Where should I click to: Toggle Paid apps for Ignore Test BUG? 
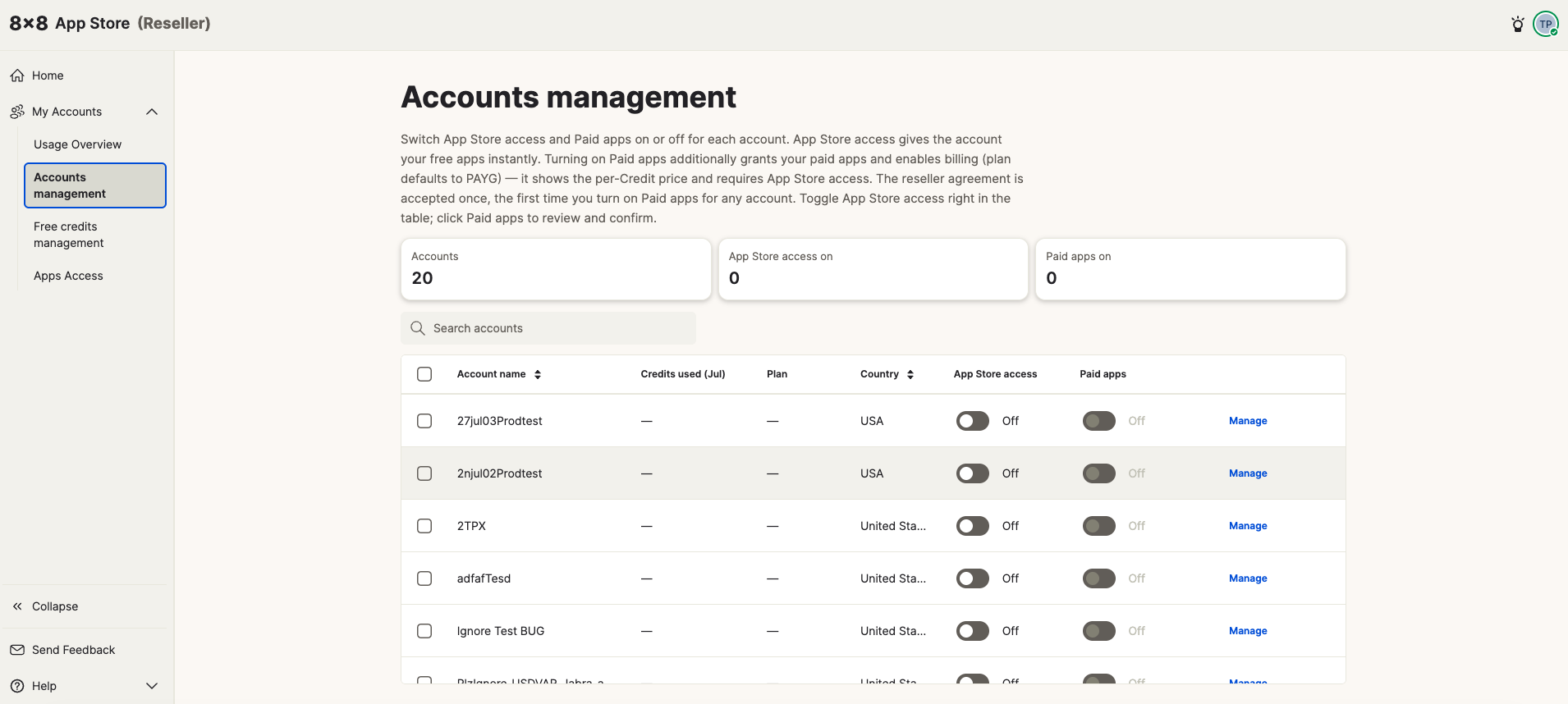(x=1099, y=631)
